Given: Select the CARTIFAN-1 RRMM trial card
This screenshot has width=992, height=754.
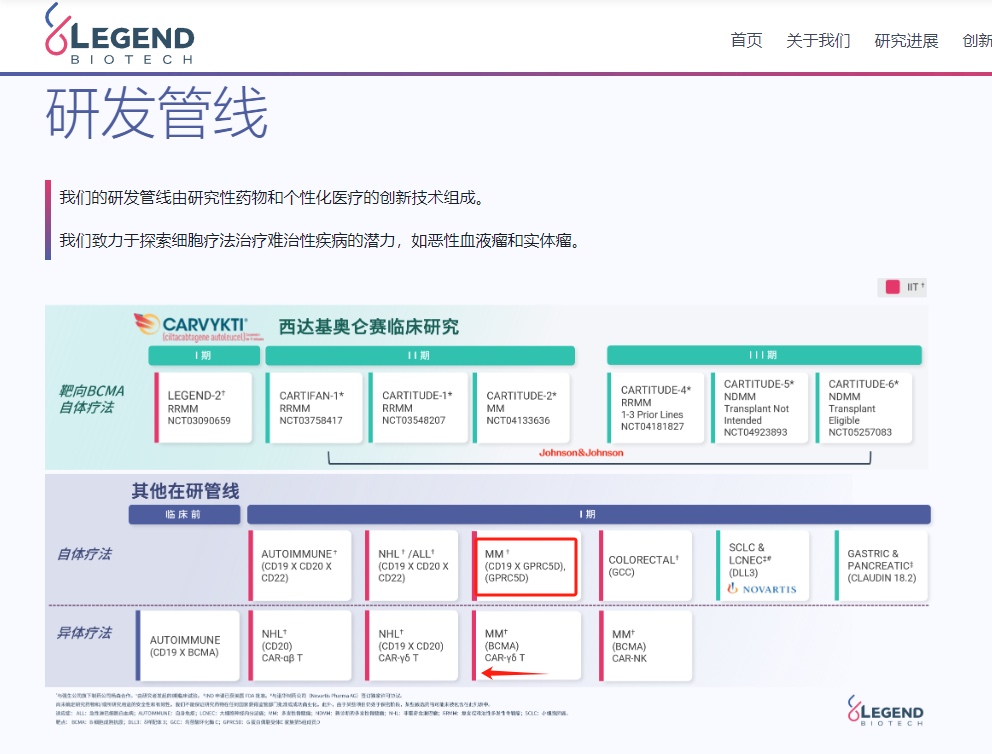Looking at the screenshot, I should point(314,407).
